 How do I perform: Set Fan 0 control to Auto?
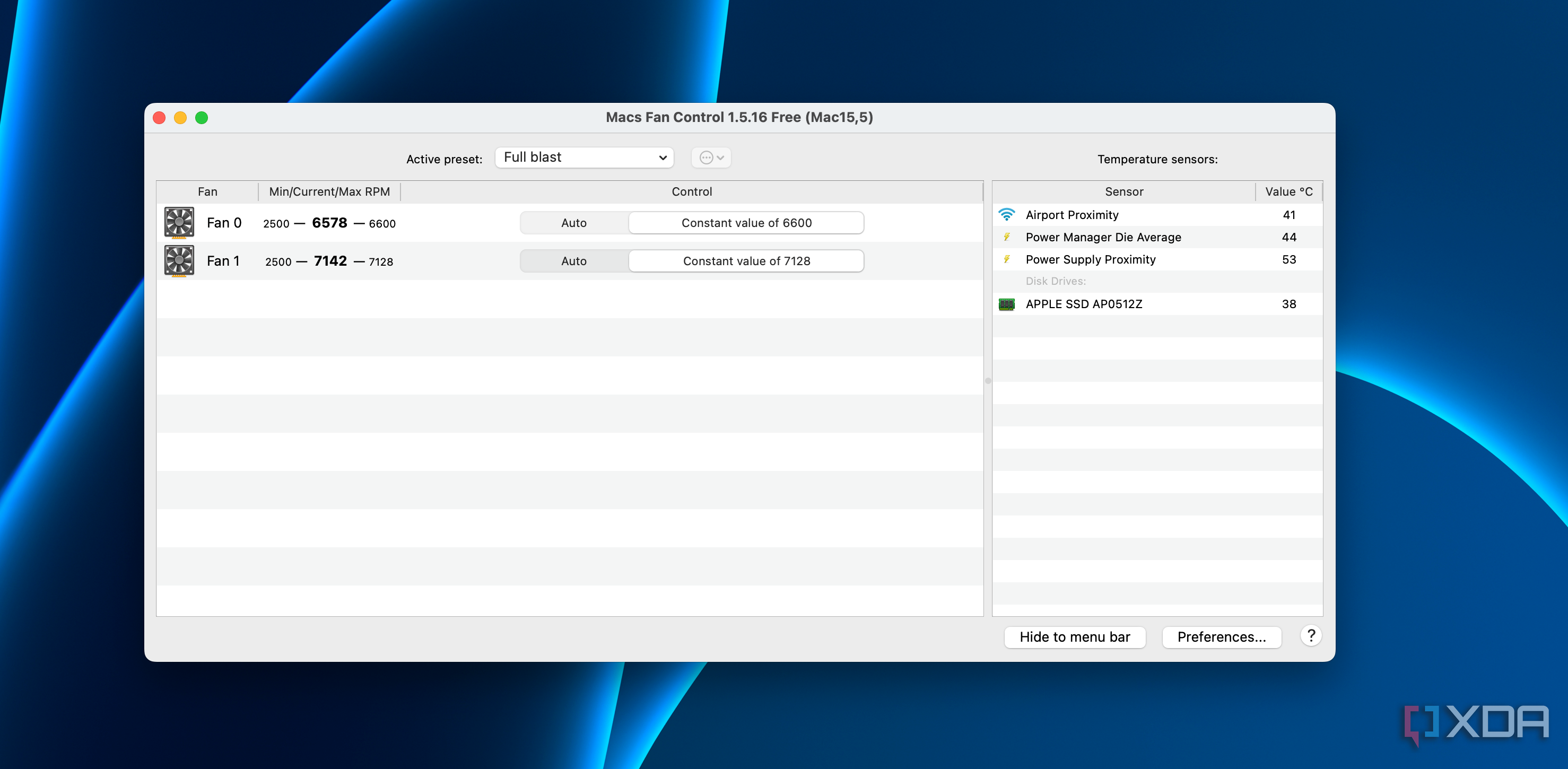click(x=574, y=223)
